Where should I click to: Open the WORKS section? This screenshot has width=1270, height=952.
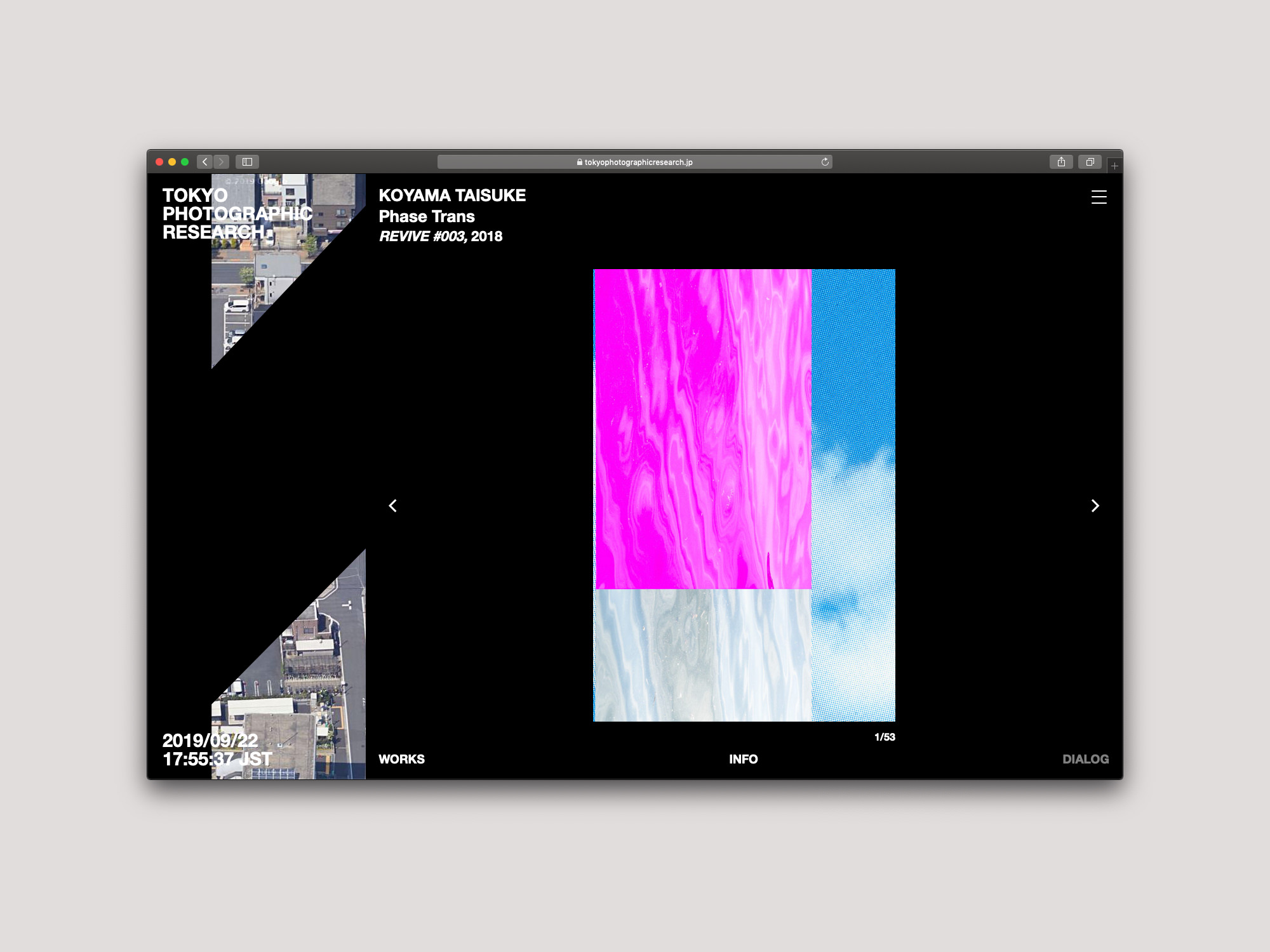point(401,759)
